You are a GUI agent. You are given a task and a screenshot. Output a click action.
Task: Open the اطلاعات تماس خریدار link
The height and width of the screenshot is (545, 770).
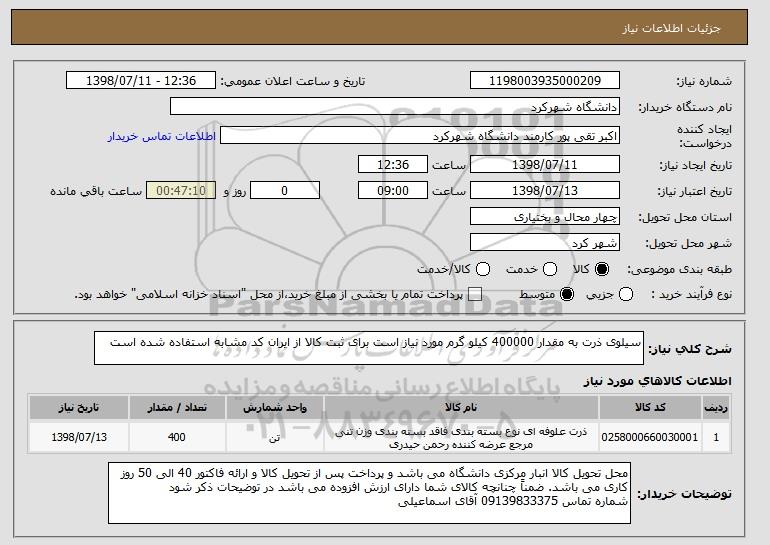[162, 136]
